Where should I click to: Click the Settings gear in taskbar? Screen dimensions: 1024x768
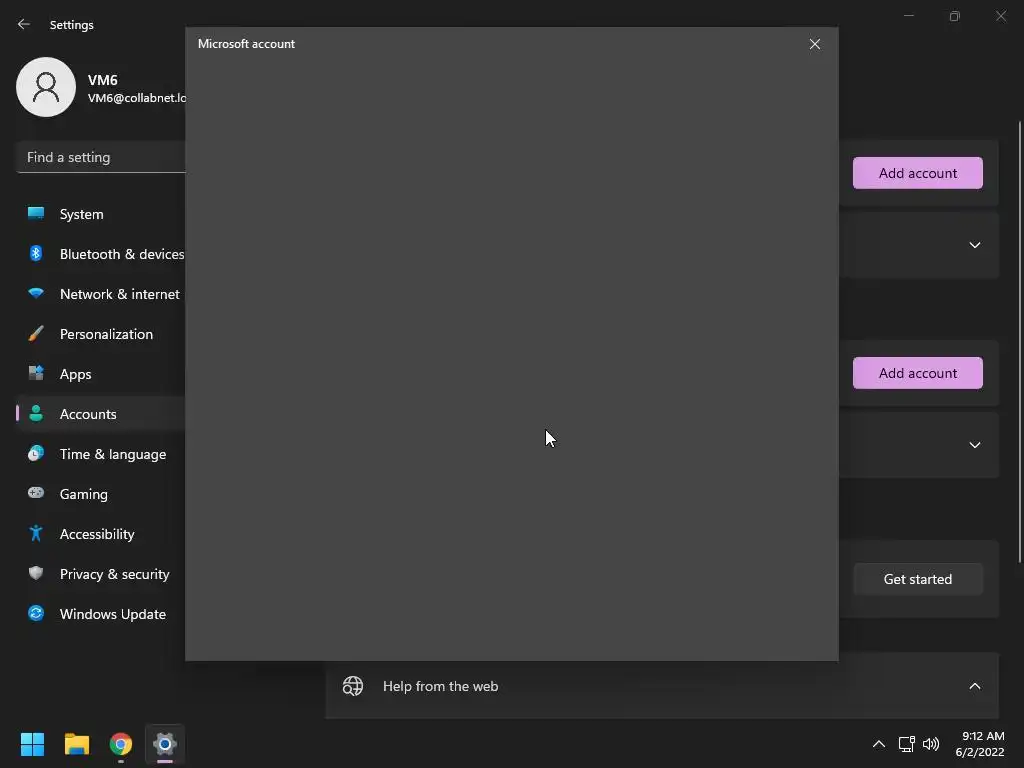click(165, 744)
